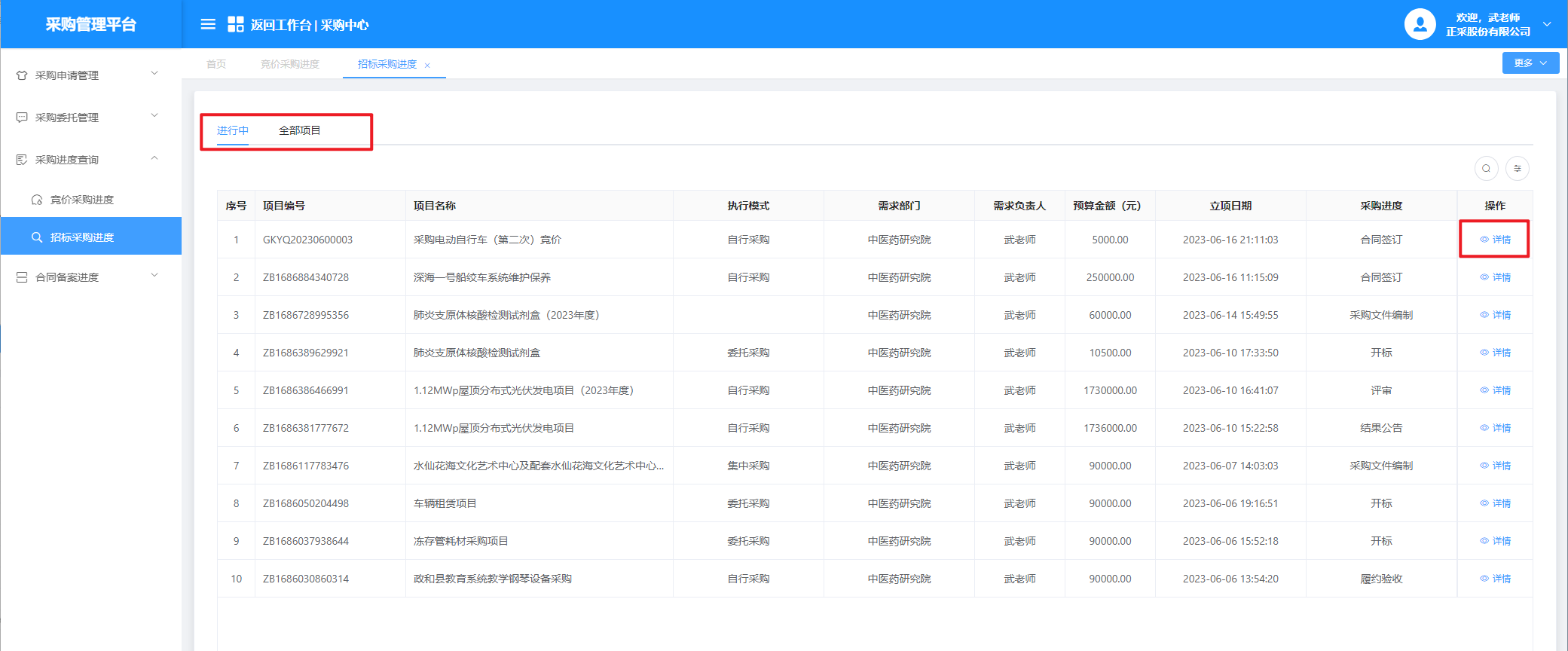
Task: Click the 合同备案进度 sidebar icon
Action: click(x=22, y=277)
